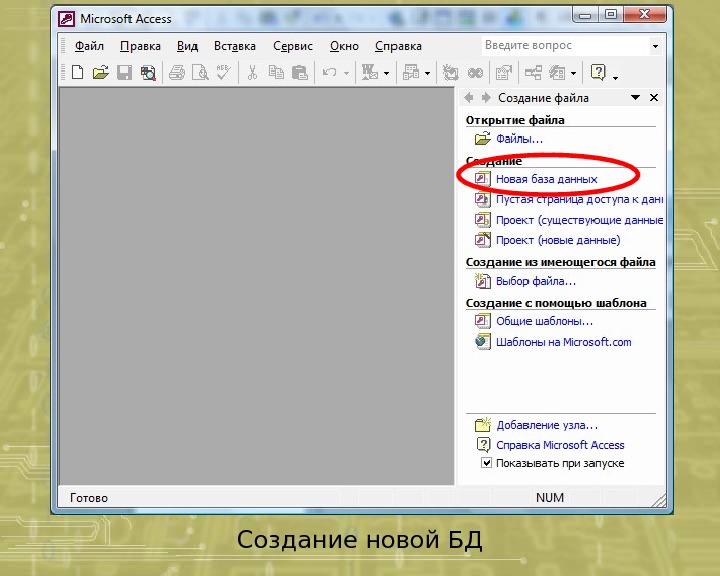This screenshot has height=576, width=720.
Task: Click the Выбор файла... link
Action: tap(536, 281)
